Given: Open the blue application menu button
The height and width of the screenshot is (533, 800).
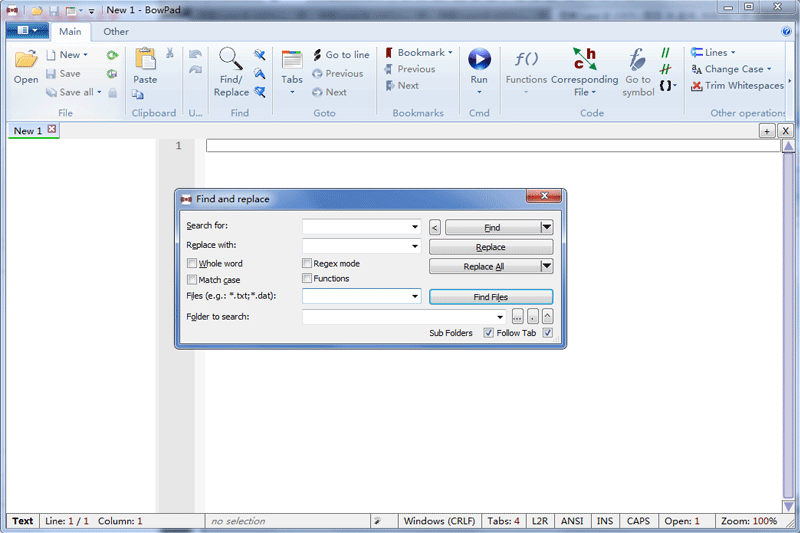Looking at the screenshot, I should click(27, 31).
